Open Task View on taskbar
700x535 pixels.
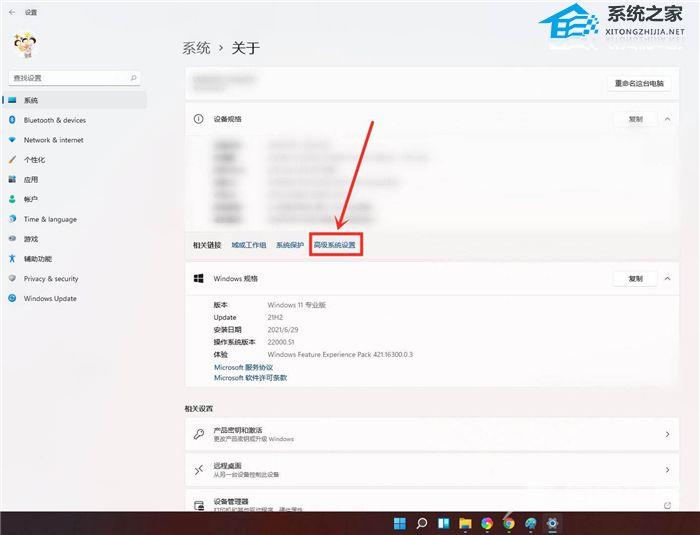(443, 523)
